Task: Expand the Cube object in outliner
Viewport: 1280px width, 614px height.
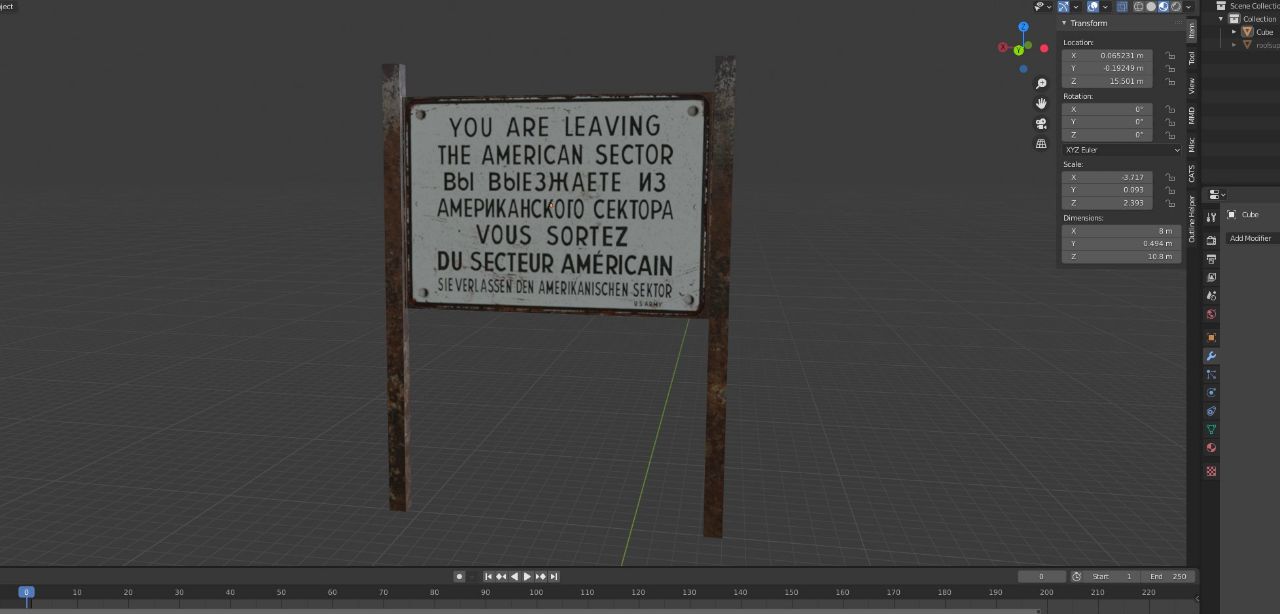Action: pyautogui.click(x=1235, y=32)
